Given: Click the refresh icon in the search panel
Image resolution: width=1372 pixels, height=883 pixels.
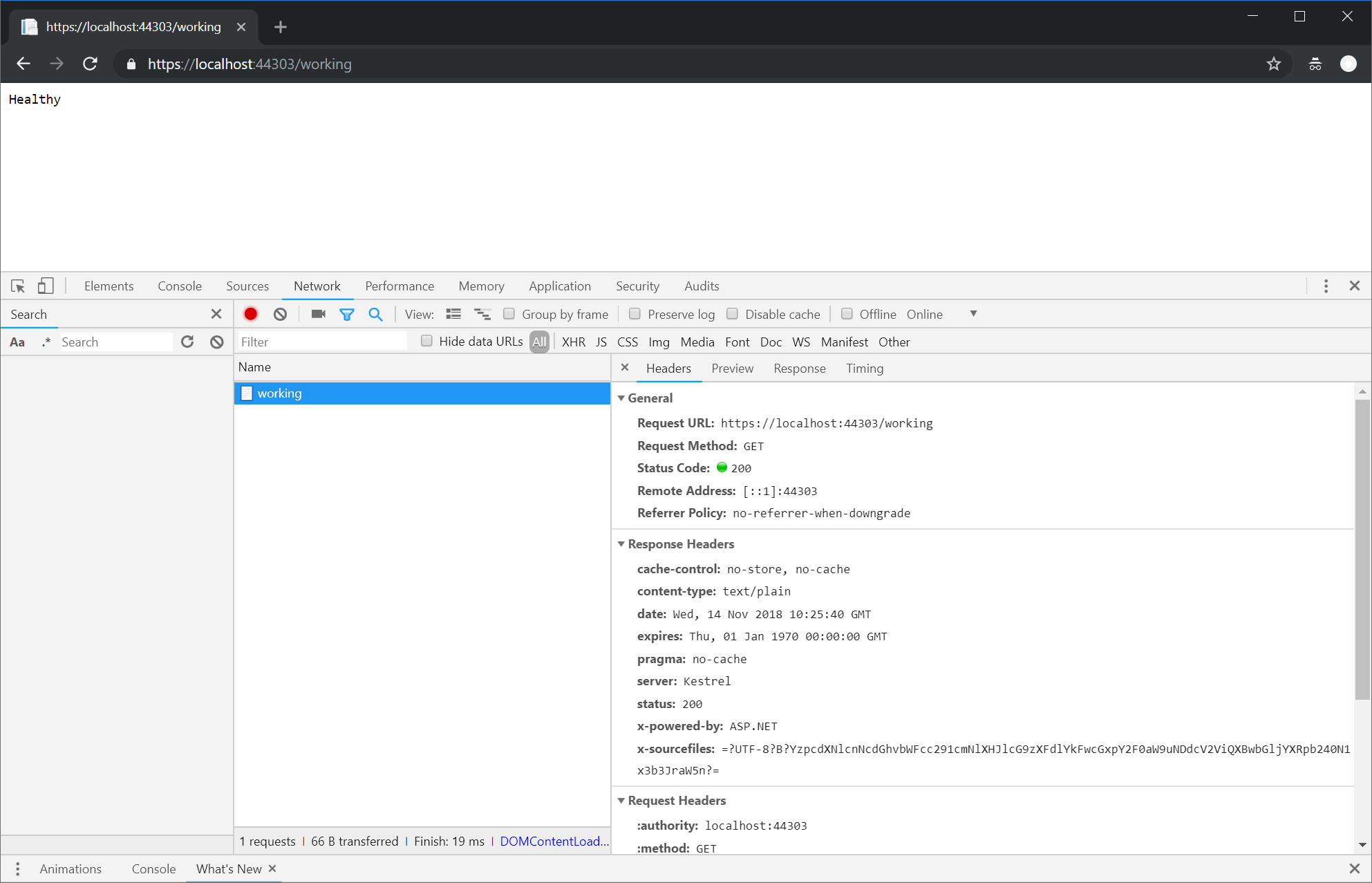Looking at the screenshot, I should point(187,342).
